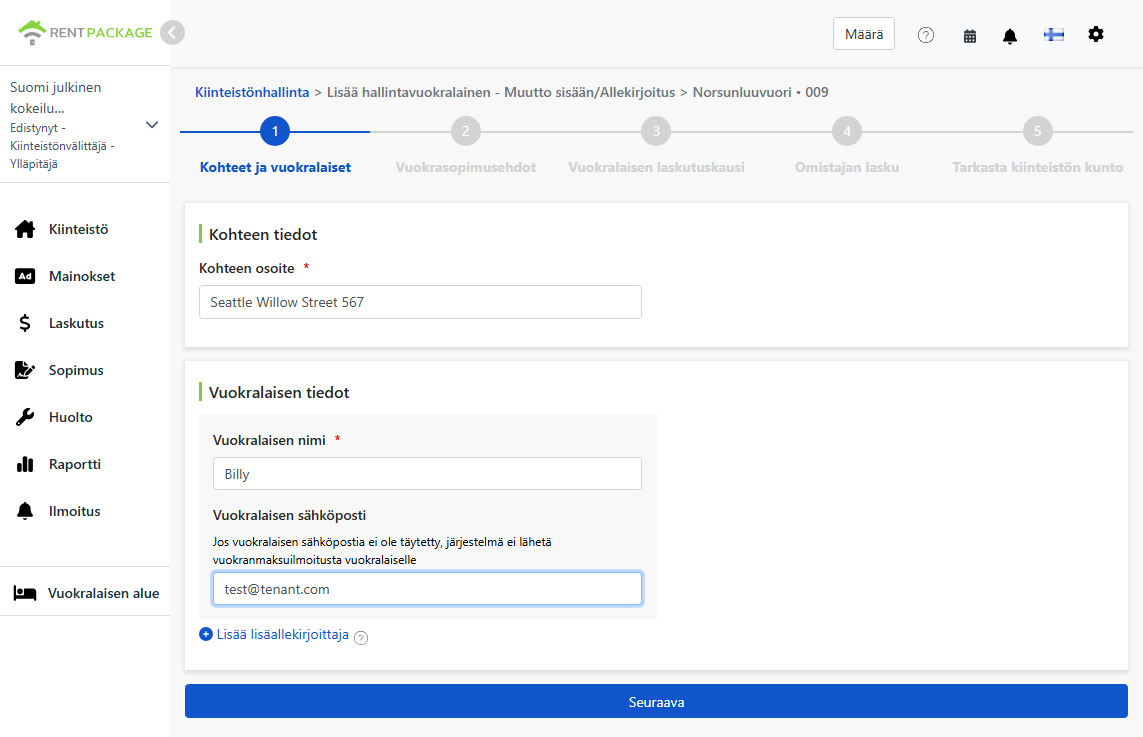1143x737 pixels.
Task: Click the Seuraava button
Action: [x=656, y=701]
